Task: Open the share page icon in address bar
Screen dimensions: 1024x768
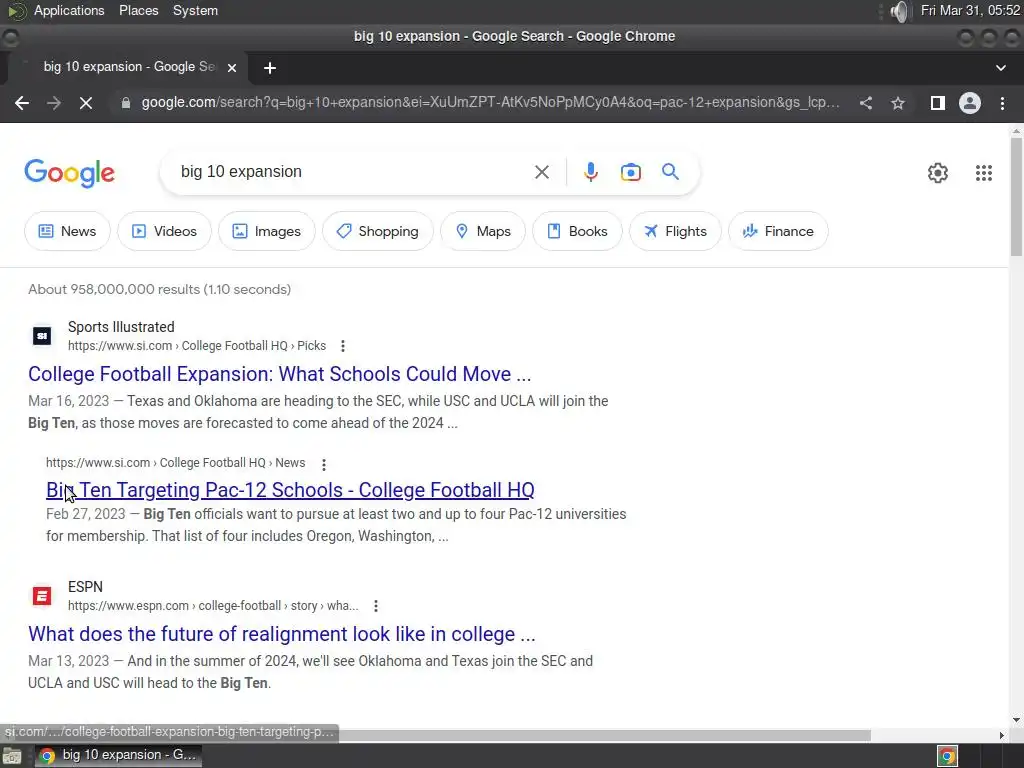Action: click(866, 103)
